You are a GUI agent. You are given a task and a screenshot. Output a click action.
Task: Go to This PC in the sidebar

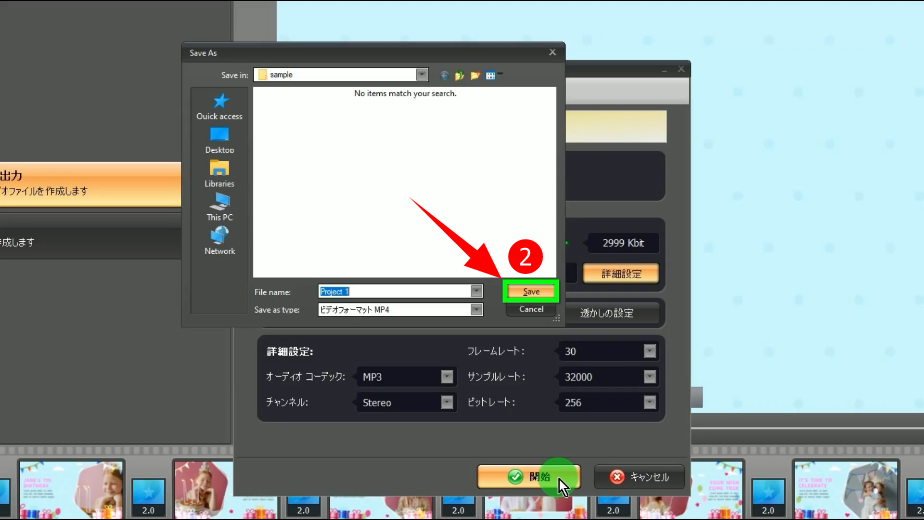pyautogui.click(x=219, y=207)
